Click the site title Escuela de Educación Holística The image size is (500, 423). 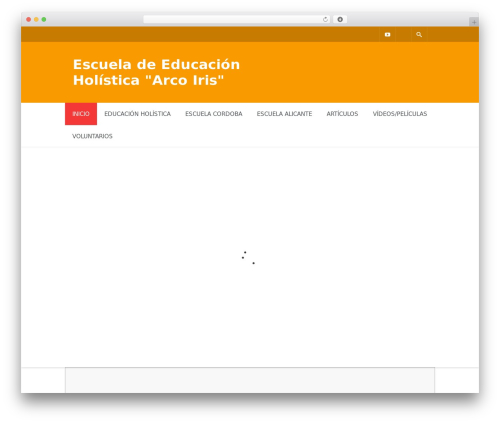point(156,72)
